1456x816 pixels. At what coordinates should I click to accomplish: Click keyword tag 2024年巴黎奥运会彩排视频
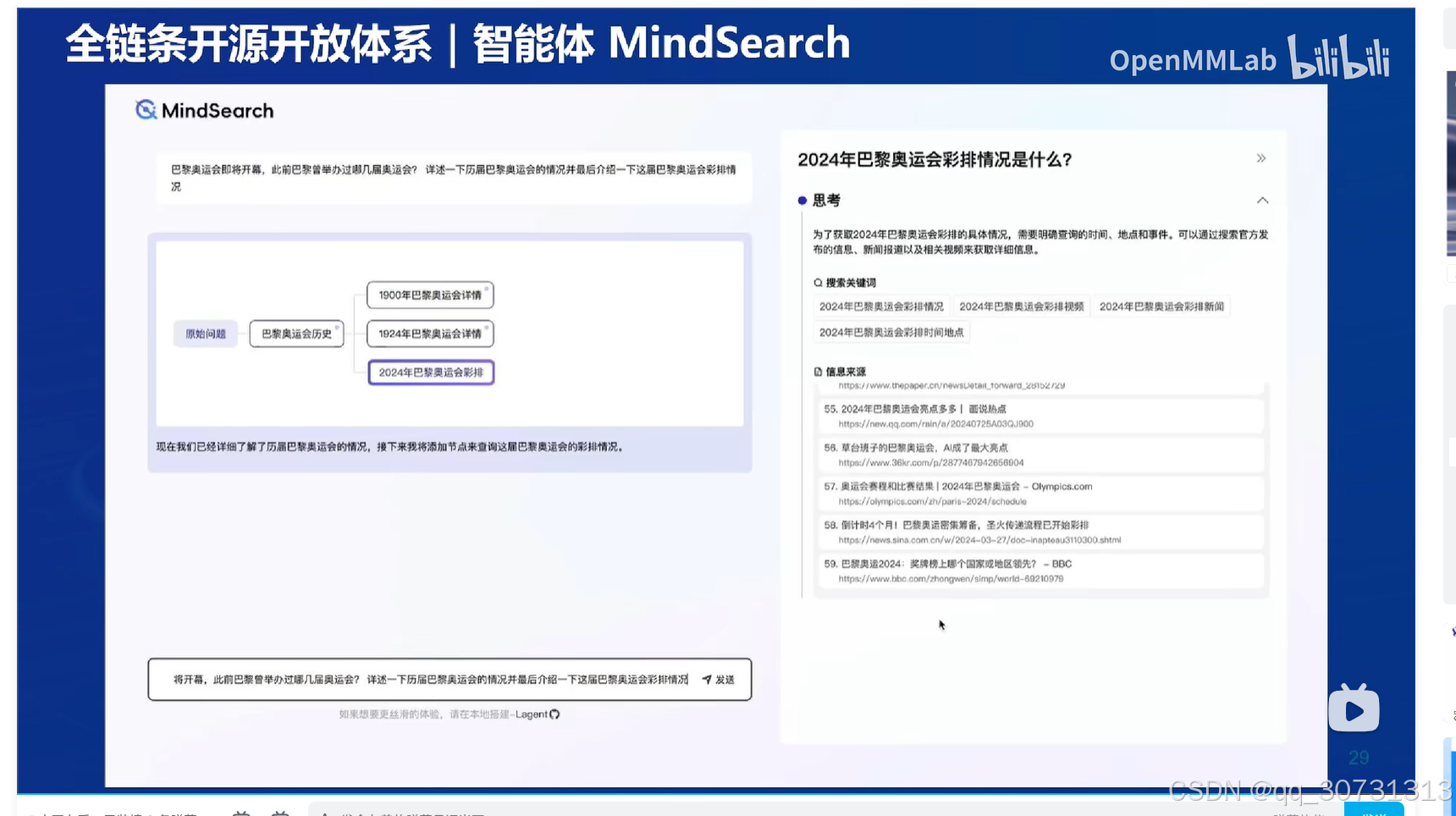(x=1021, y=306)
